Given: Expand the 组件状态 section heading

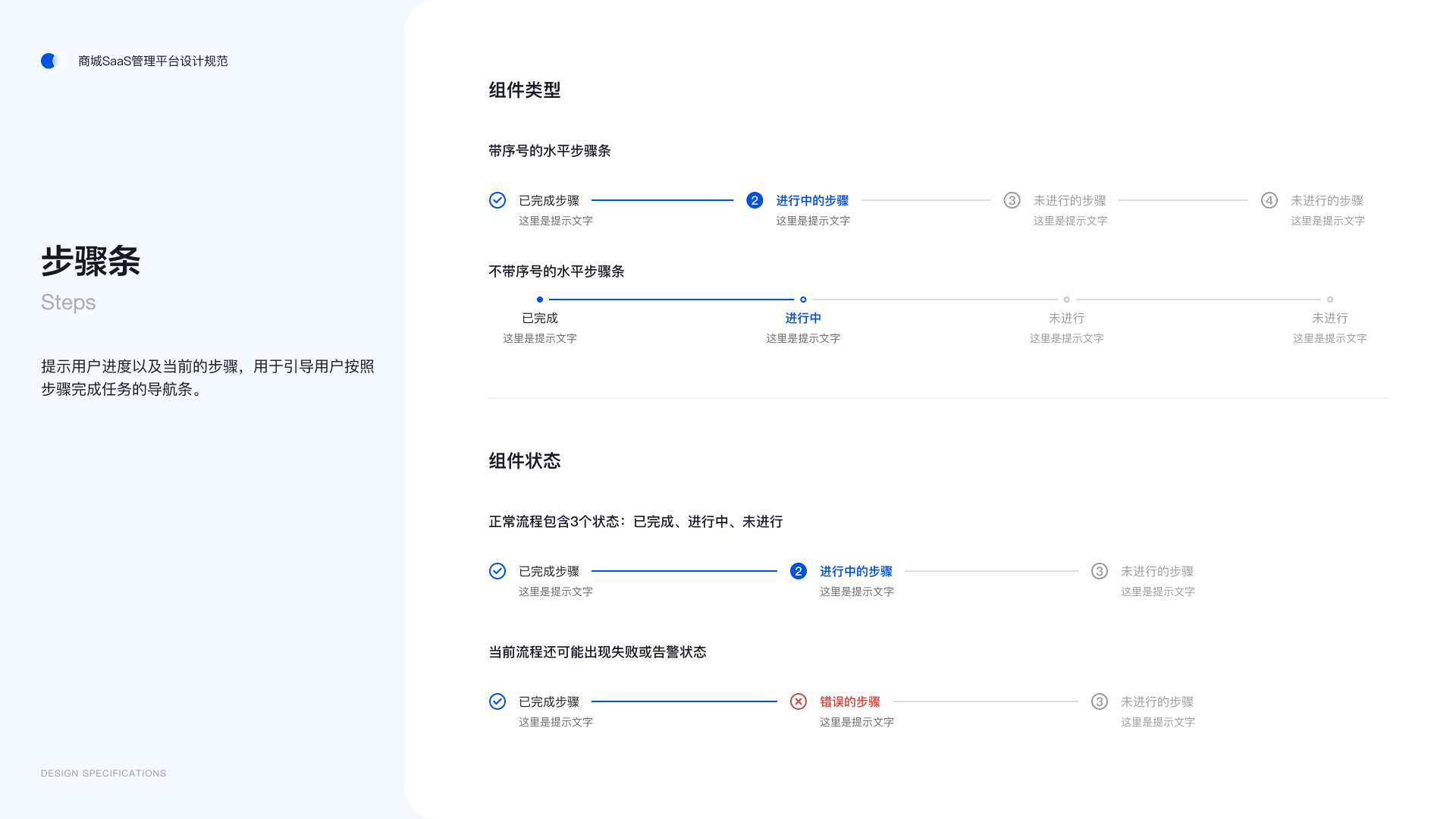Looking at the screenshot, I should (x=524, y=460).
